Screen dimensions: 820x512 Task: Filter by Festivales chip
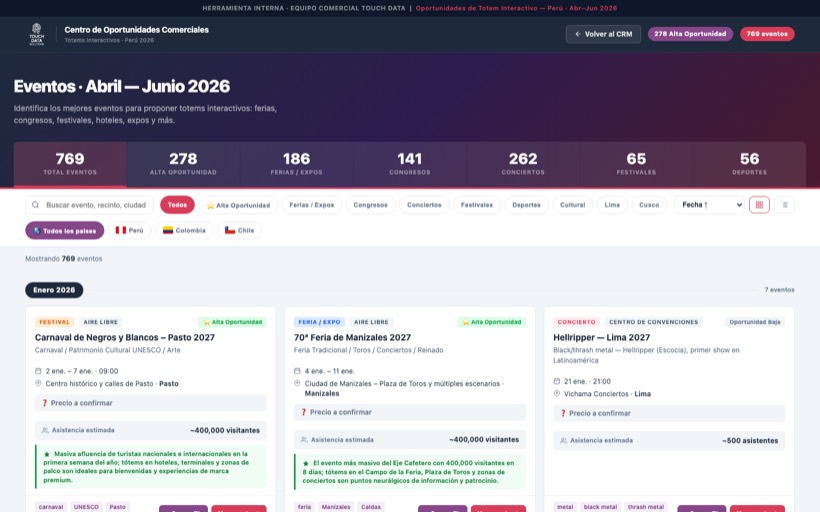(477, 205)
